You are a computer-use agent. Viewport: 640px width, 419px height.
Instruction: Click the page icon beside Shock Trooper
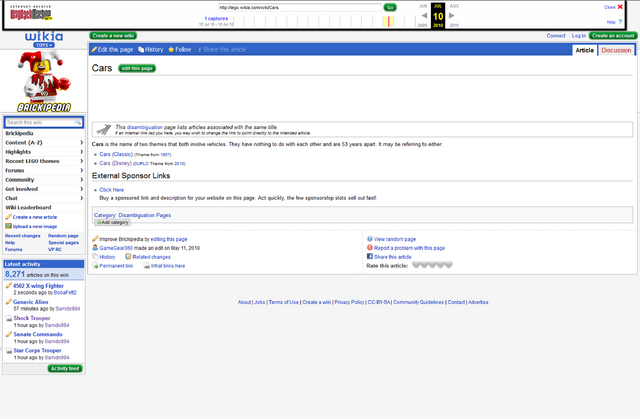(9, 318)
